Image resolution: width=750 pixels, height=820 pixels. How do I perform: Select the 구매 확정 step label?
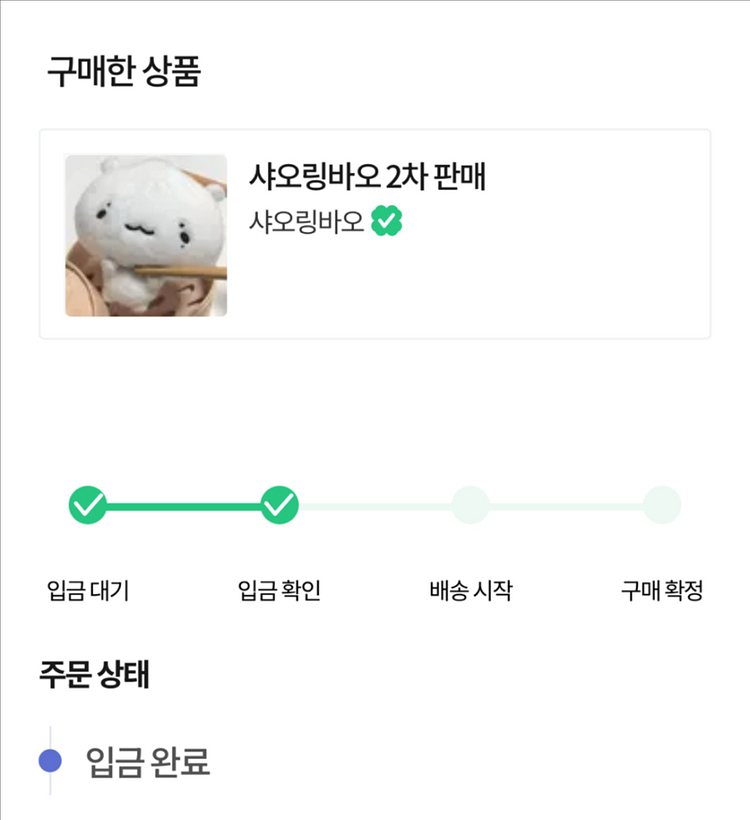click(x=662, y=591)
